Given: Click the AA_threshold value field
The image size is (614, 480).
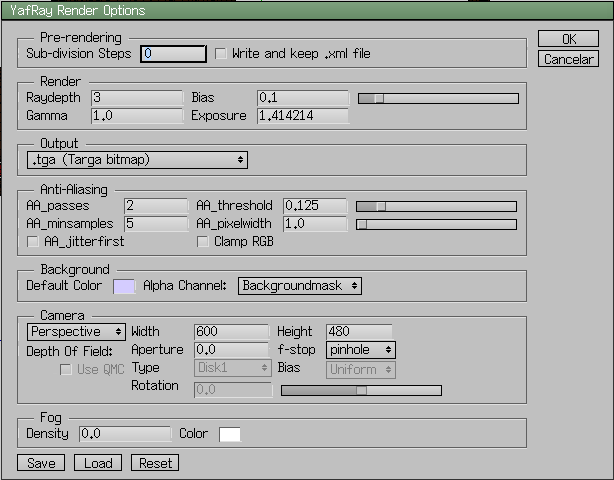Looking at the screenshot, I should coord(315,206).
